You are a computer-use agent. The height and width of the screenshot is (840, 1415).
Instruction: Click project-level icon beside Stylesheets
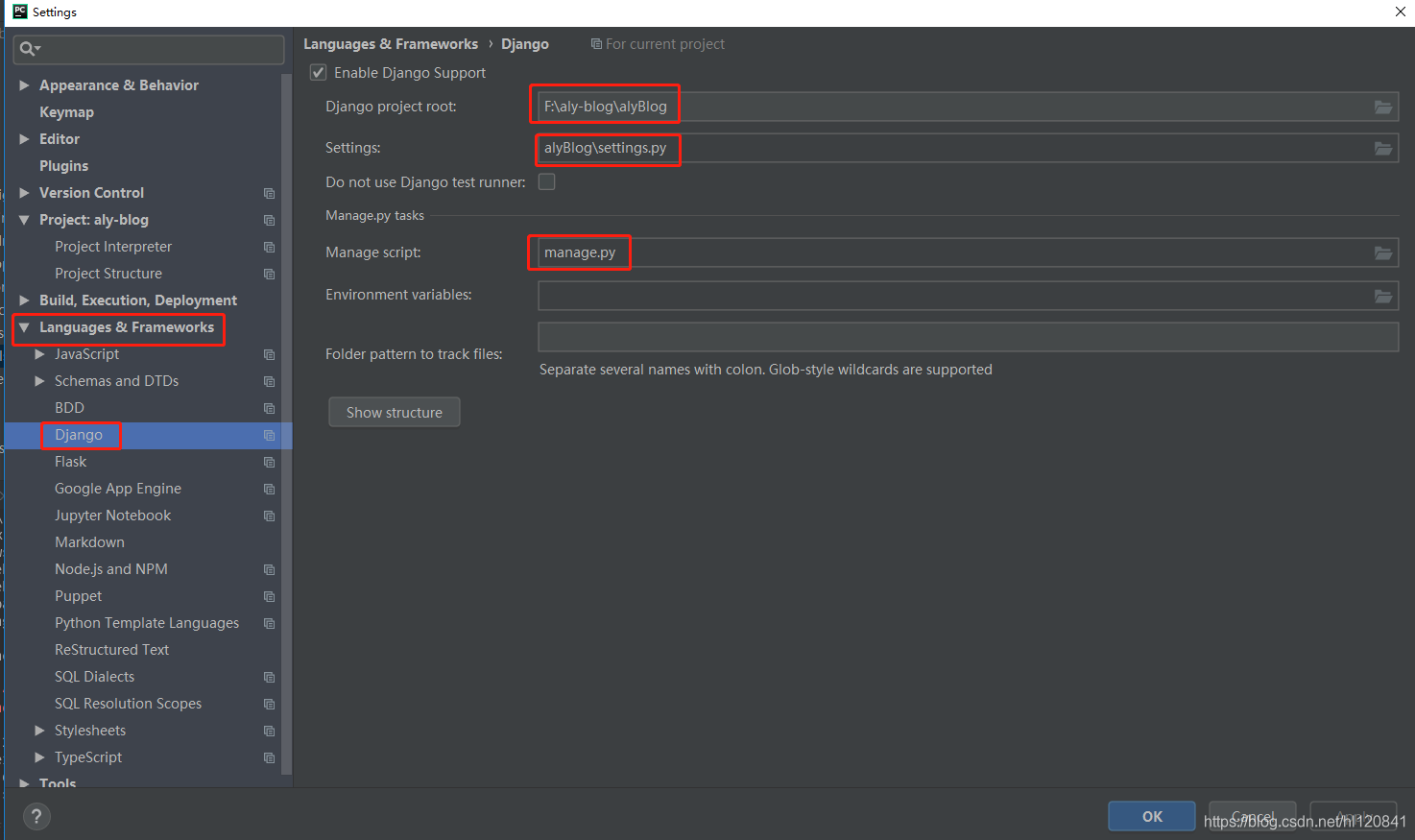click(270, 731)
